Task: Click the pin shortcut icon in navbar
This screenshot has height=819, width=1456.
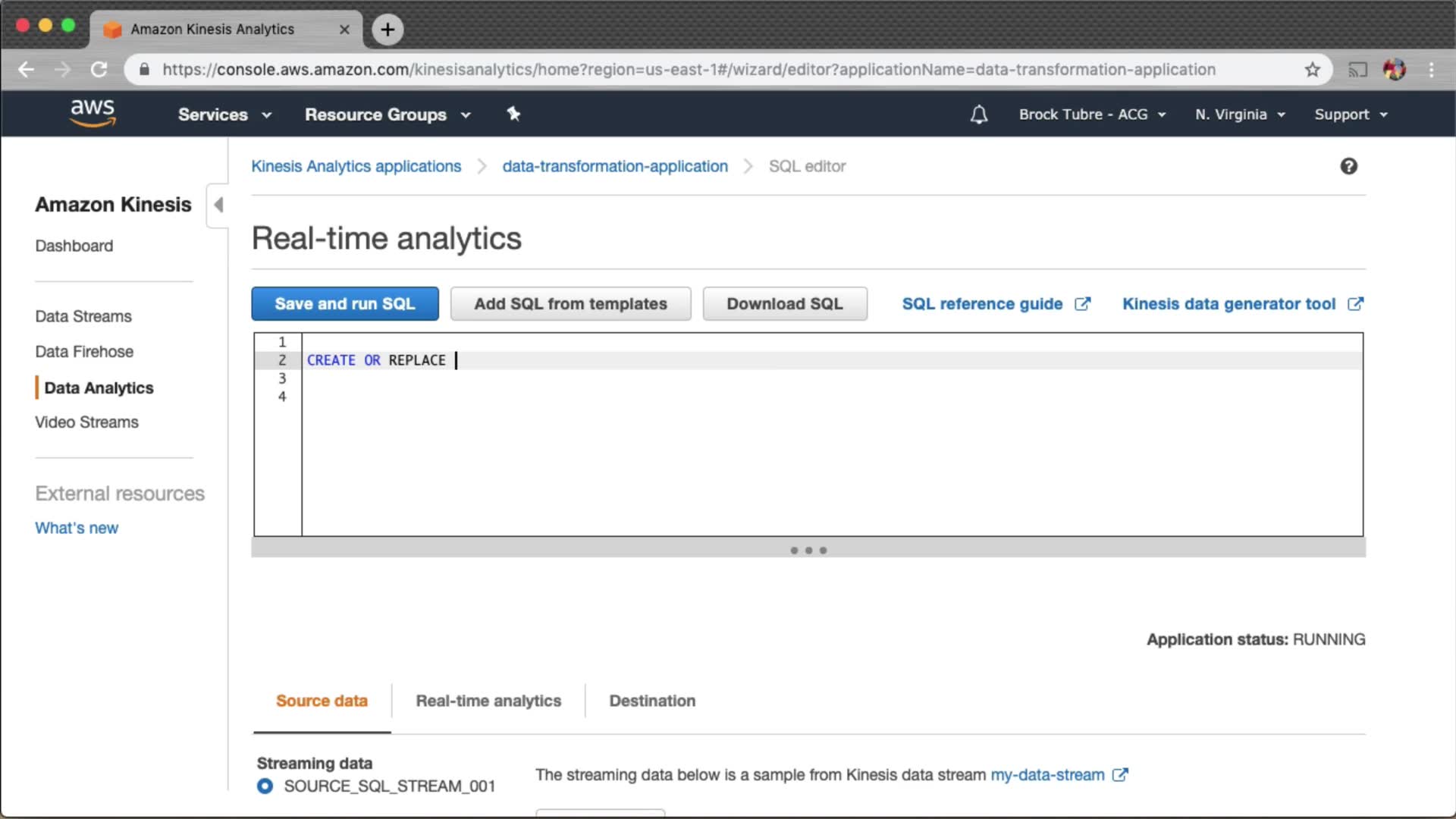Action: [513, 114]
